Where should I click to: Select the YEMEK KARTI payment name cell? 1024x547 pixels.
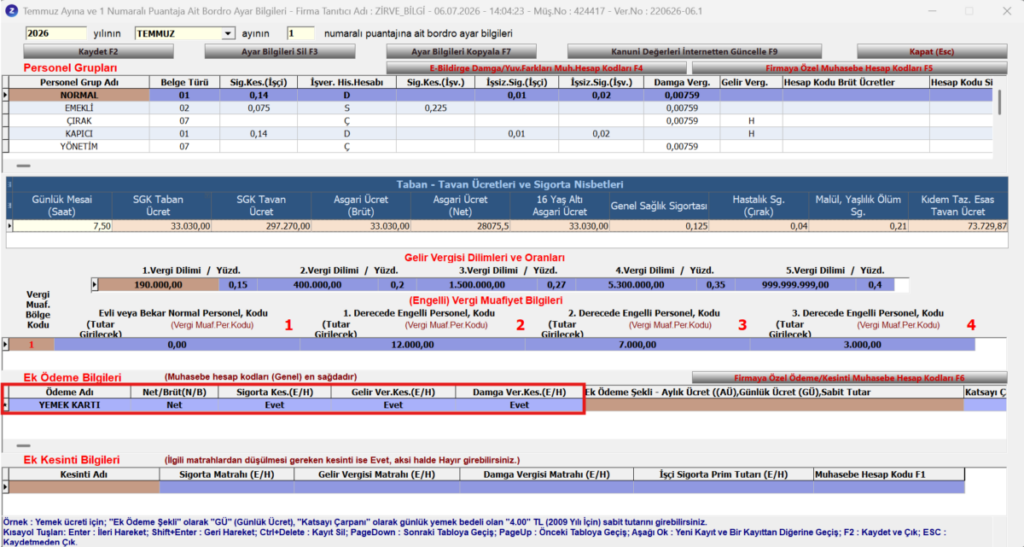pos(69,405)
